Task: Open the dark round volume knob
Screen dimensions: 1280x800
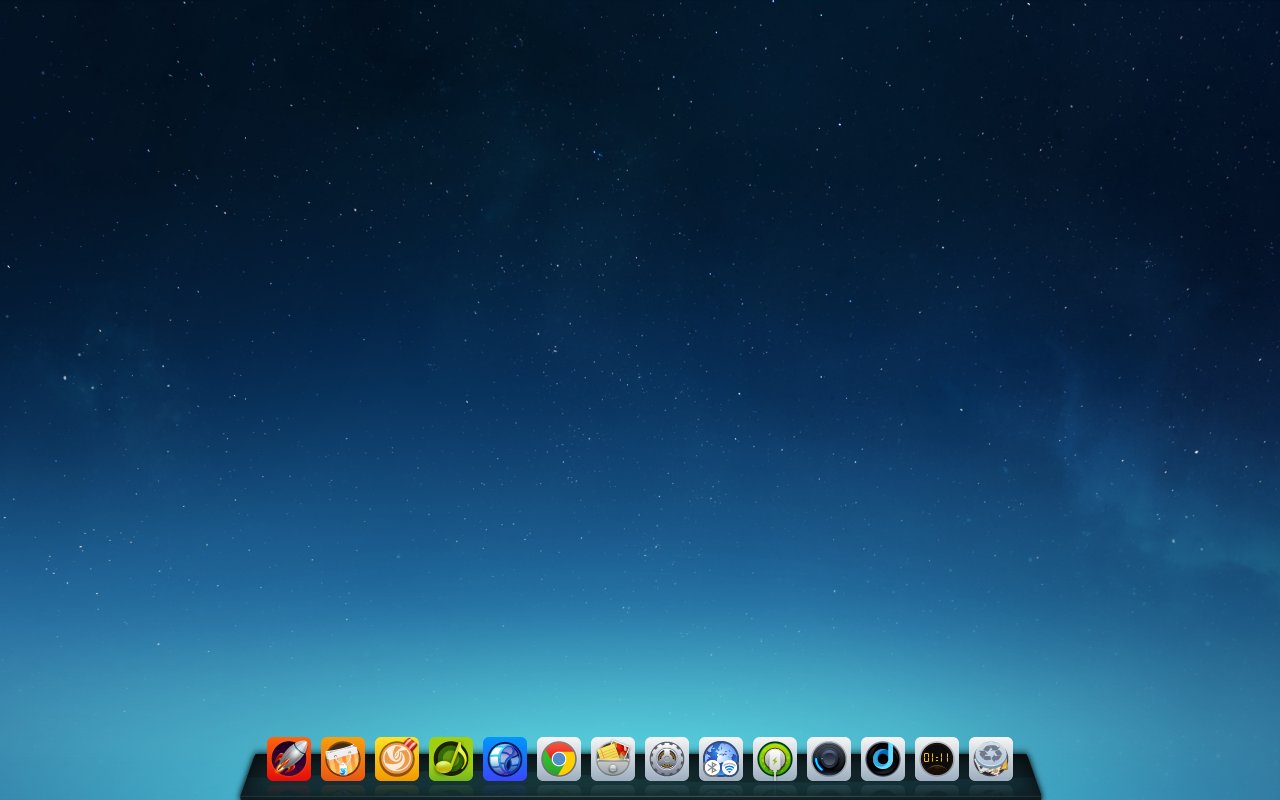Action: coord(829,759)
